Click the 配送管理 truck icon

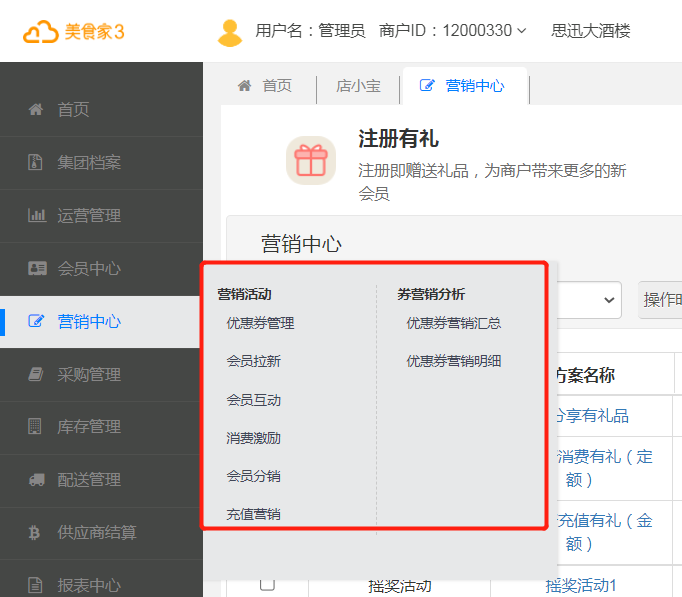coord(36,480)
